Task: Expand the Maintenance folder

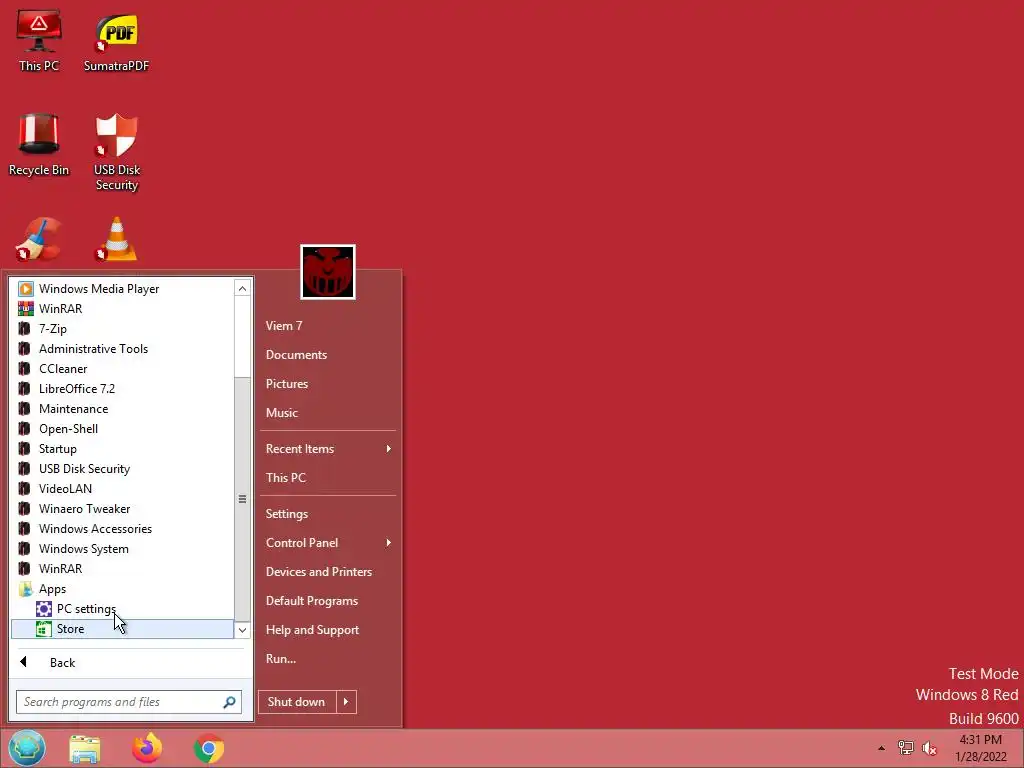Action: [x=122, y=409]
